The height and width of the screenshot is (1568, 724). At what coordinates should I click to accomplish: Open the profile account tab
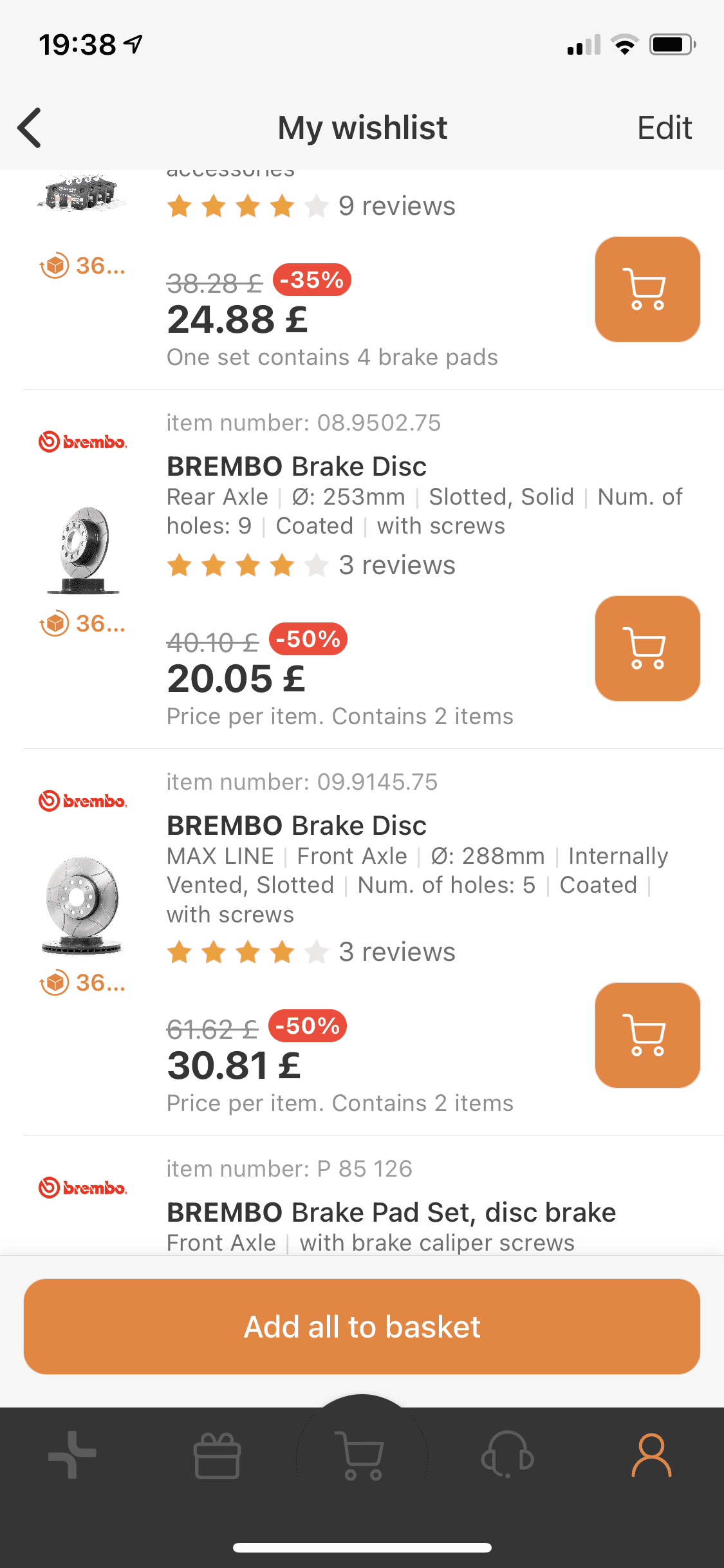pos(651,1455)
